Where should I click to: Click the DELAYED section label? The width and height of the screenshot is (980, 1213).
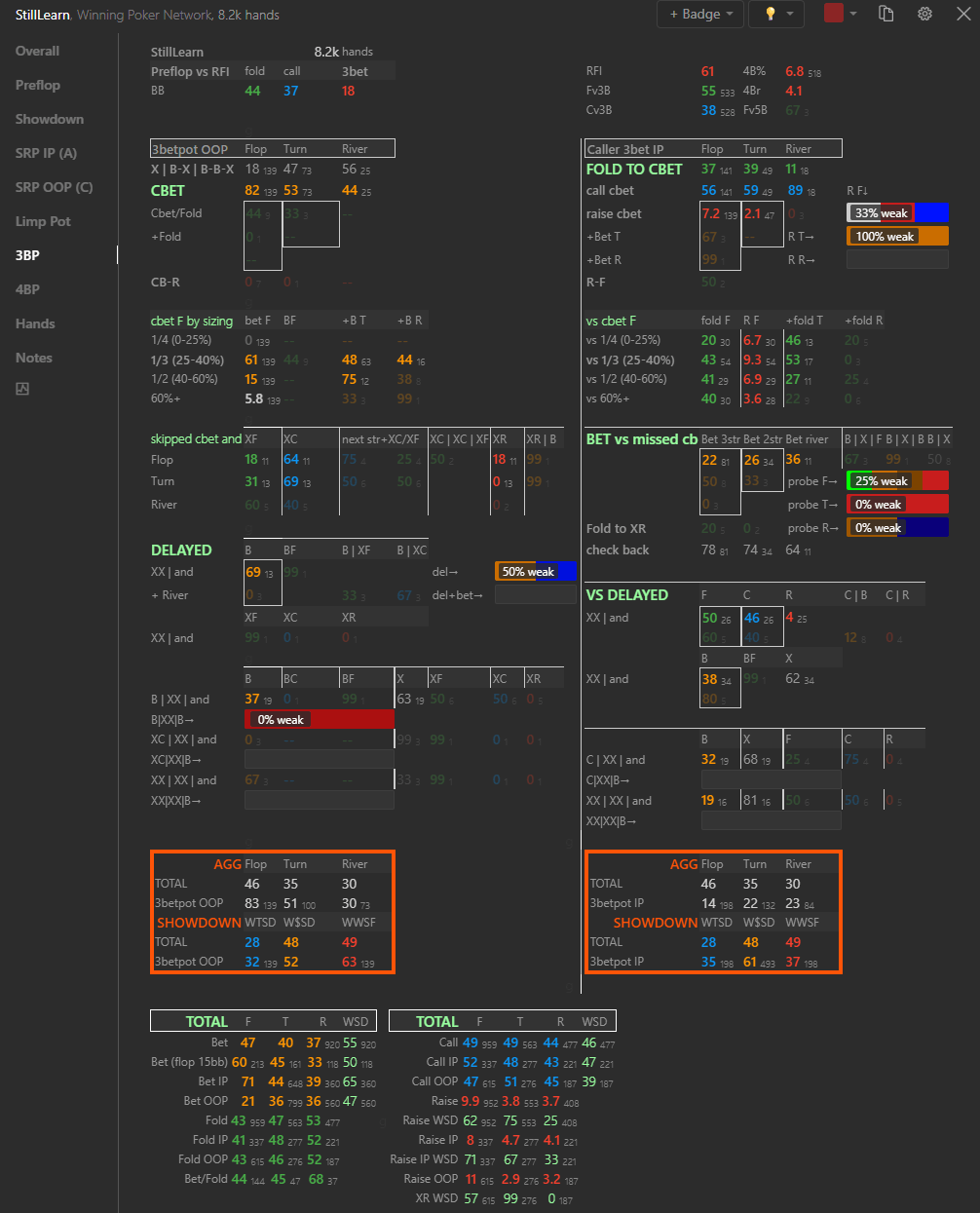coord(181,550)
